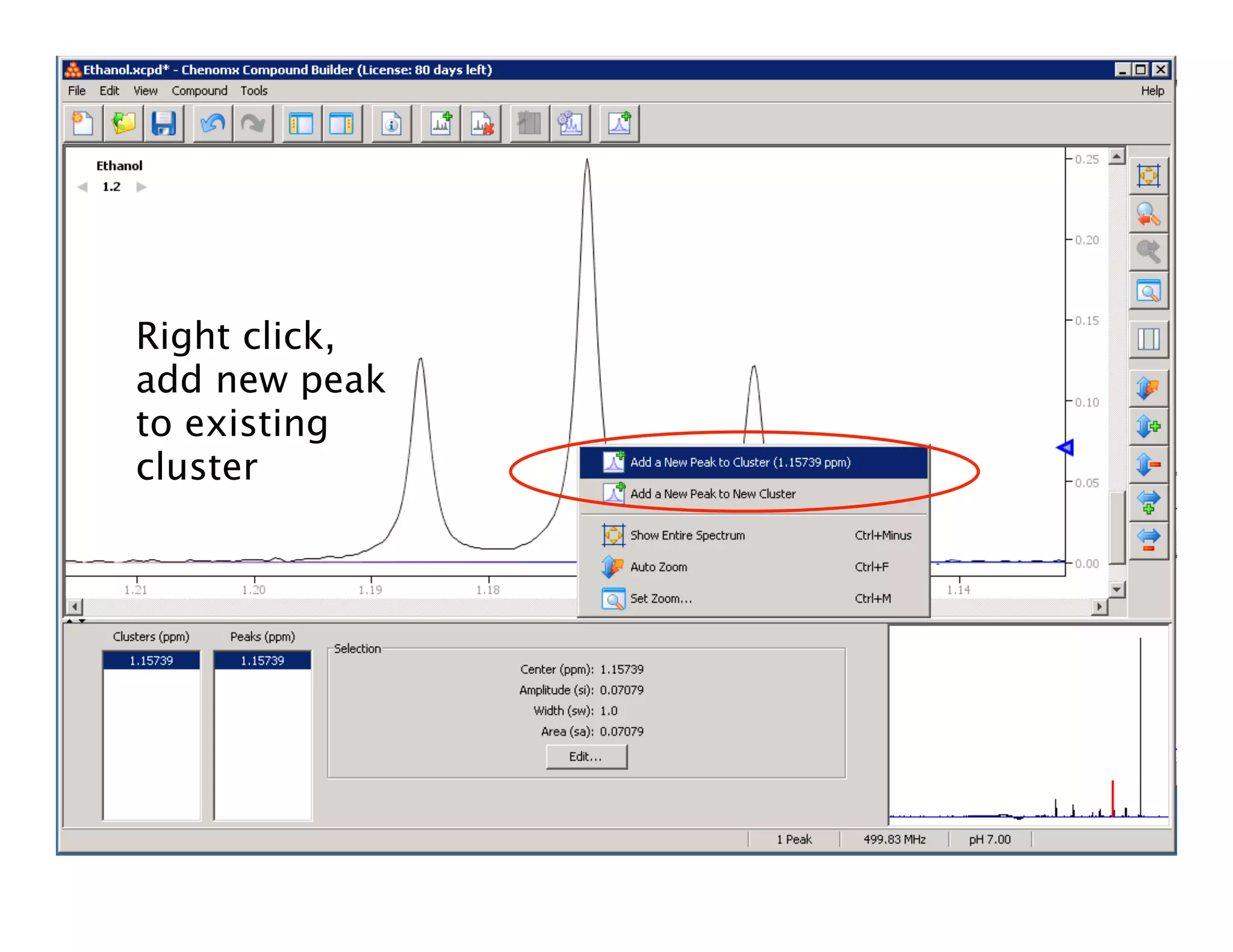Toggle the right panel layout icon
The width and height of the screenshot is (1233, 952).
pos(341,124)
